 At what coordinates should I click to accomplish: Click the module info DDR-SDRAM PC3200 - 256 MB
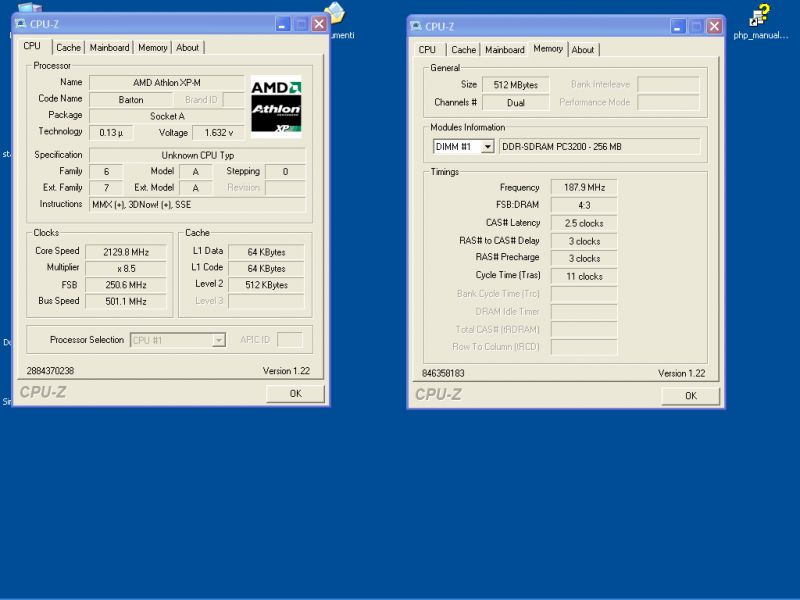[599, 147]
